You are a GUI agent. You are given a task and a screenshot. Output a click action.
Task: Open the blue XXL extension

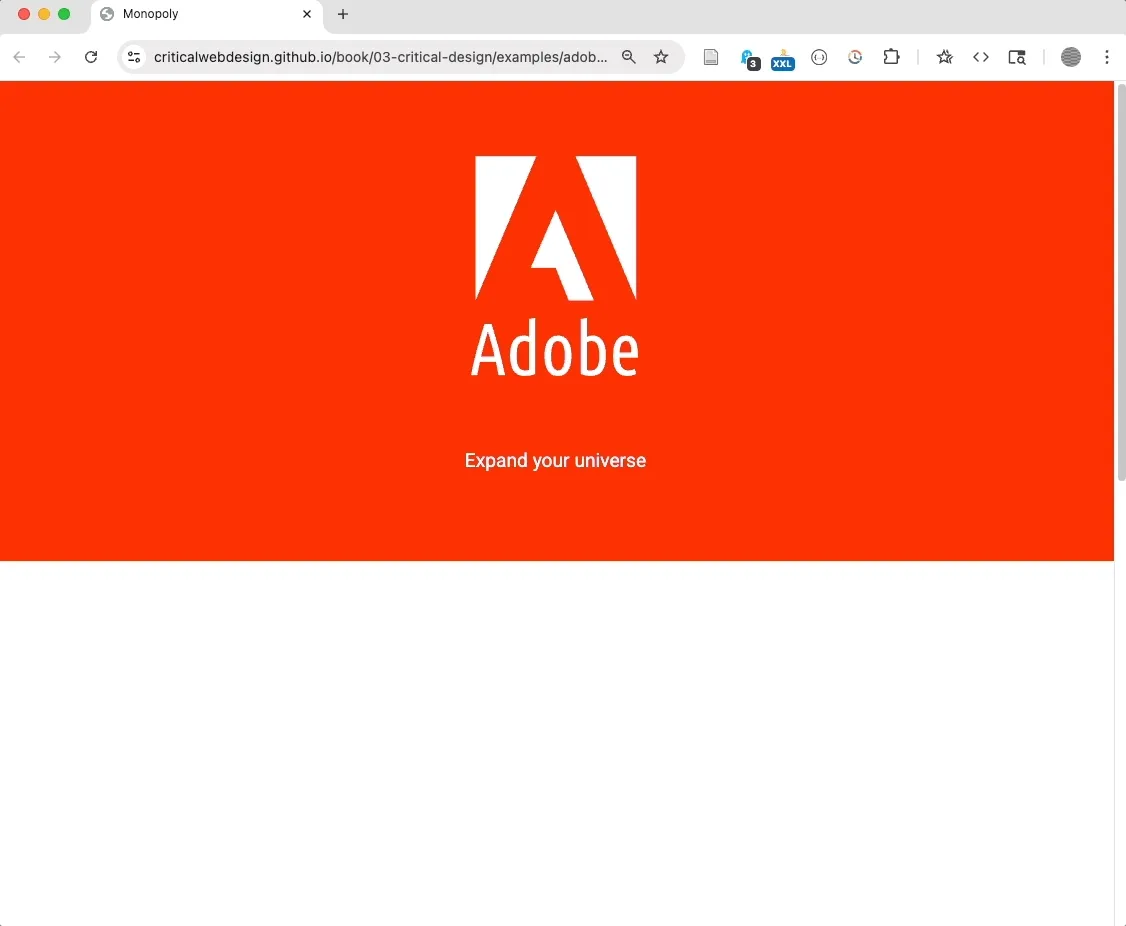coord(784,57)
